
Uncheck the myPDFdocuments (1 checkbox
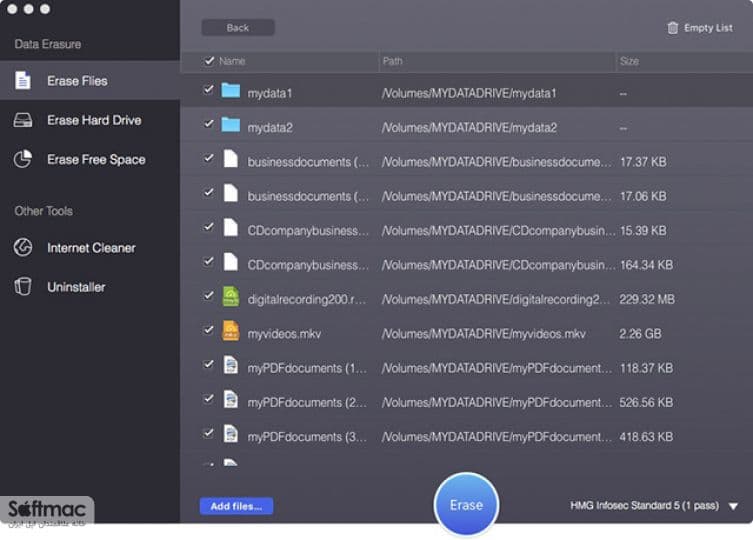pyautogui.click(x=208, y=364)
